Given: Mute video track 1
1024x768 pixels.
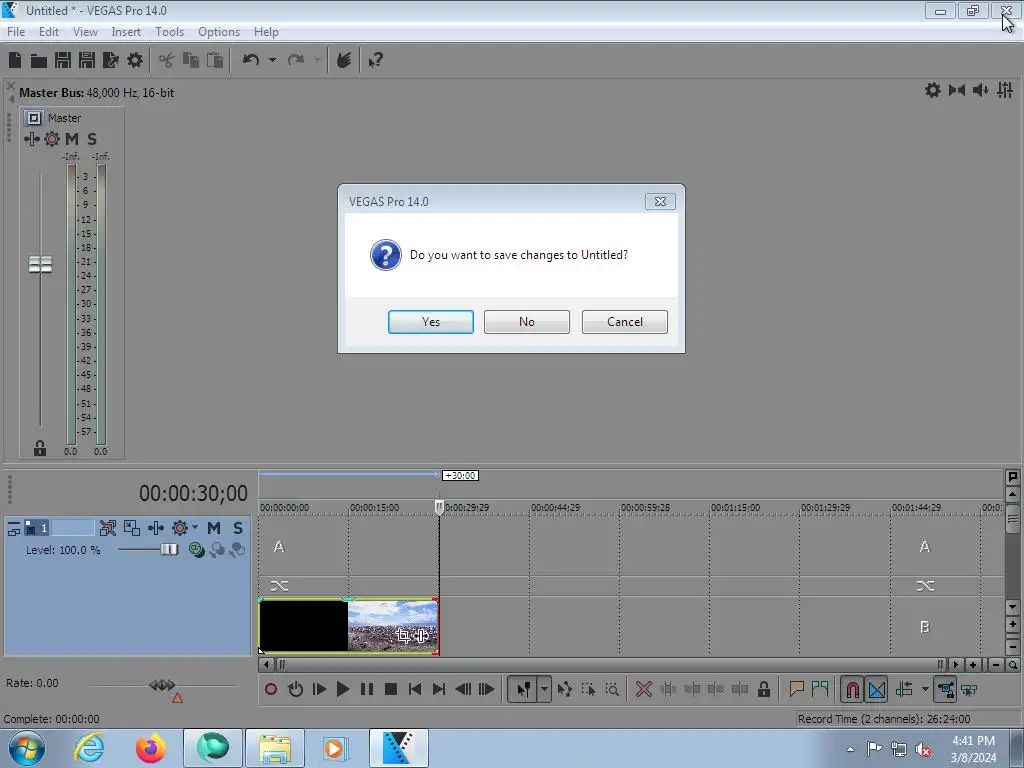Looking at the screenshot, I should (214, 528).
